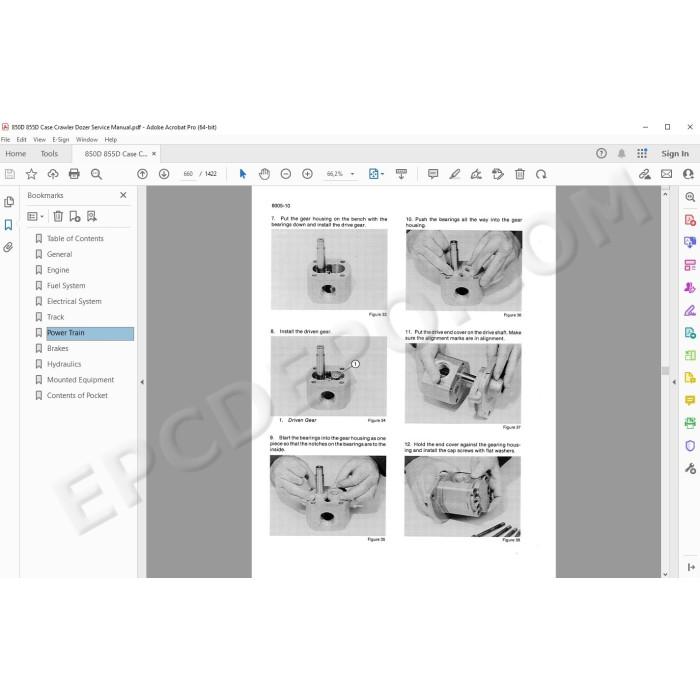Go to the Electrical System bookmark
The width and height of the screenshot is (700, 700).
point(74,301)
